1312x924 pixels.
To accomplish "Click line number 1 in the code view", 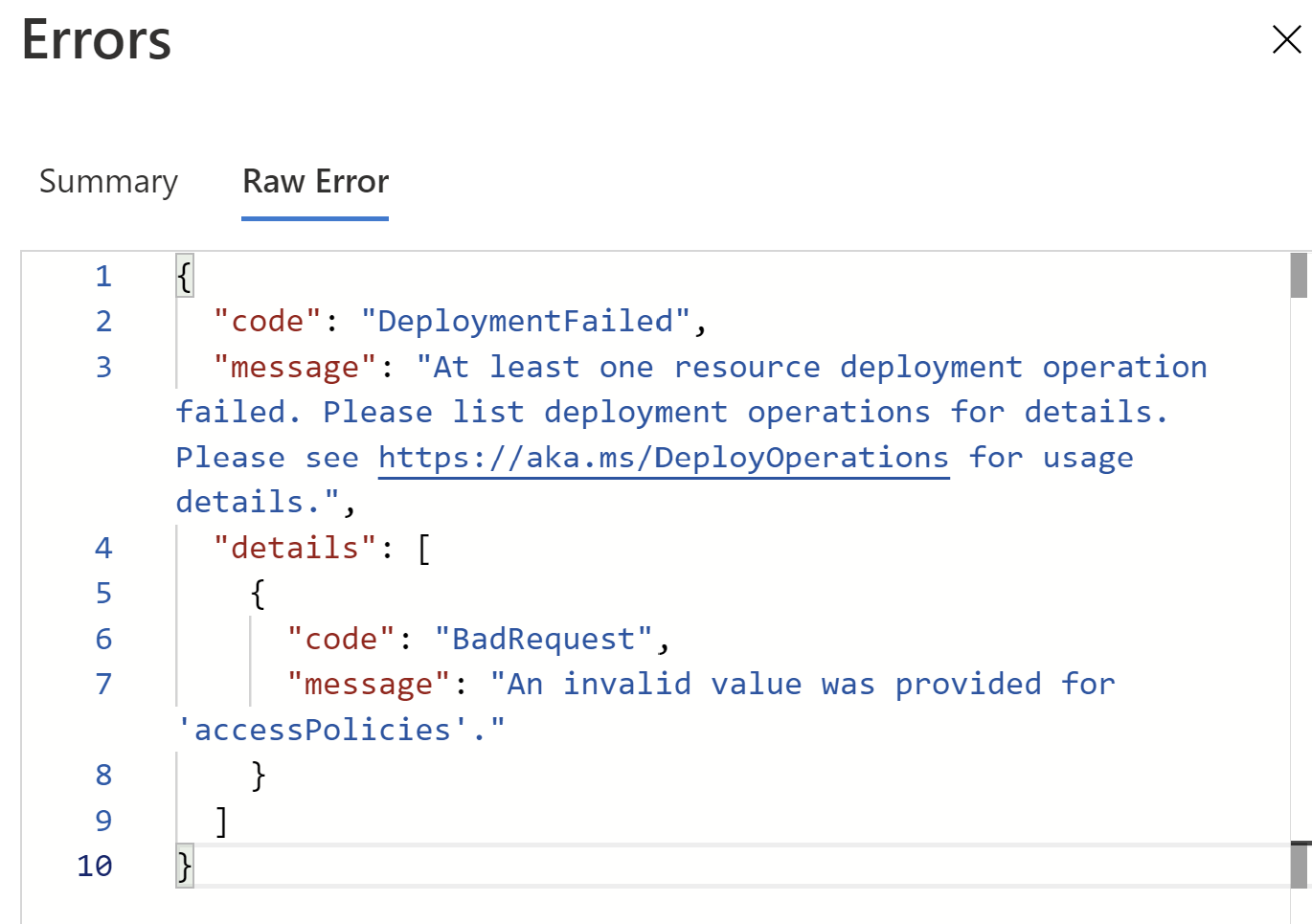I will tap(103, 276).
